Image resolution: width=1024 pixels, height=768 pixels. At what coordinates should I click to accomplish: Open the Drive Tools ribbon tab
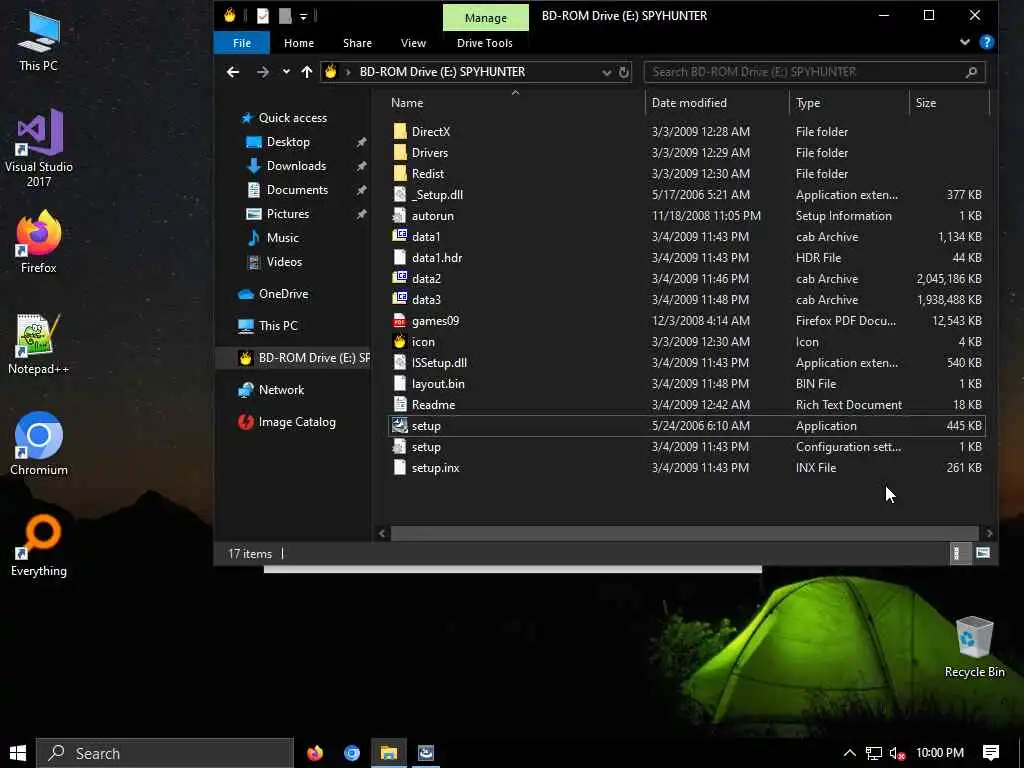pyautogui.click(x=485, y=42)
